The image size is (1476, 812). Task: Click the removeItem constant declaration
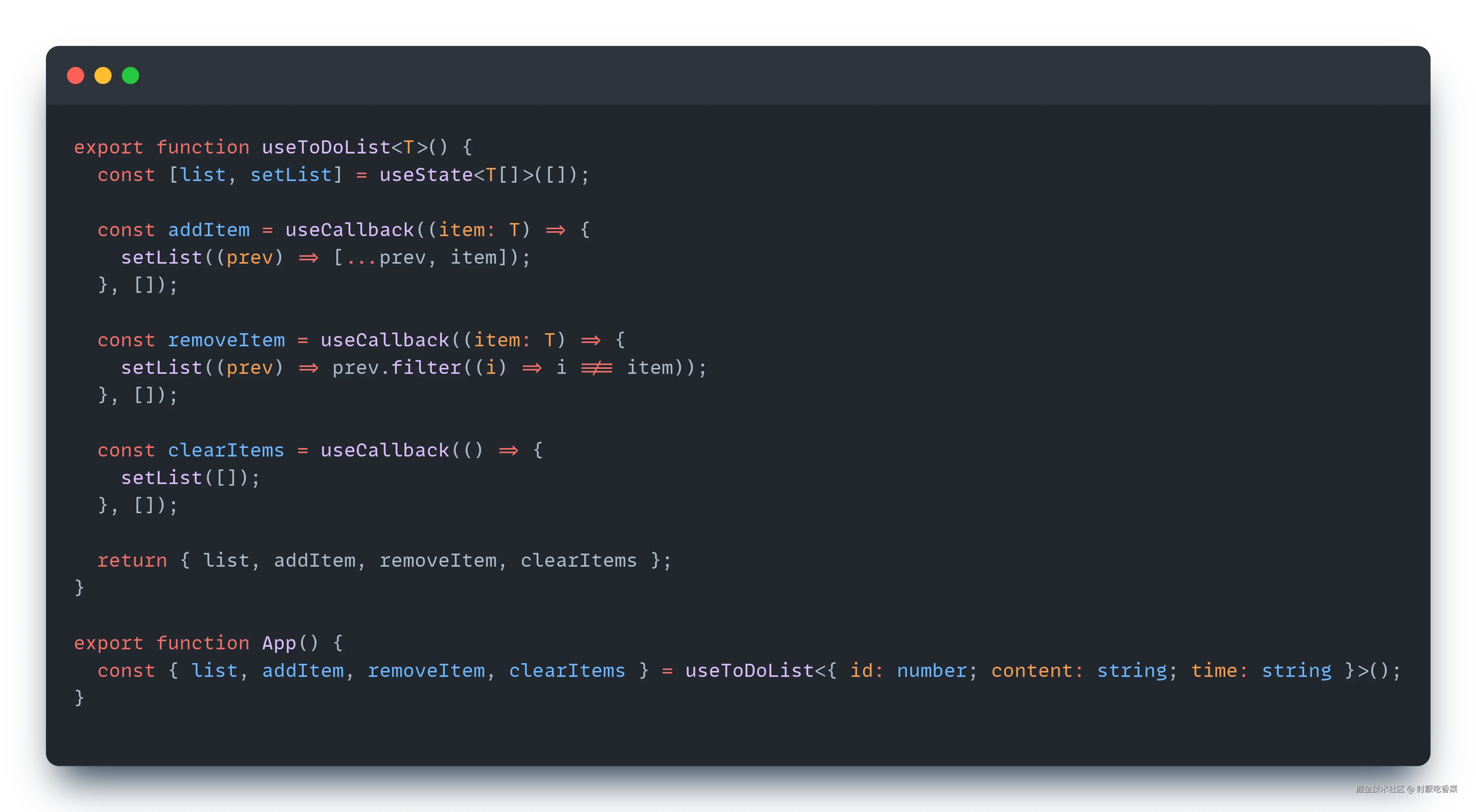coord(226,340)
